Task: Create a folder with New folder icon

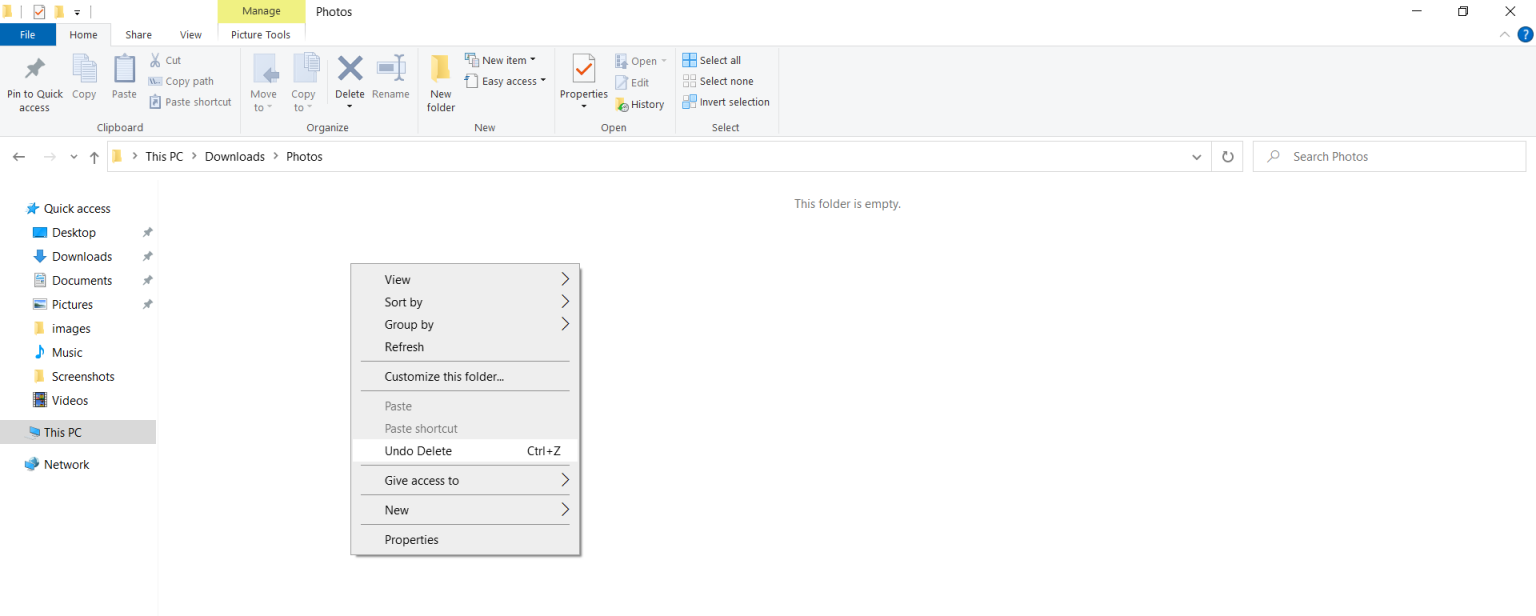Action: [x=441, y=69]
